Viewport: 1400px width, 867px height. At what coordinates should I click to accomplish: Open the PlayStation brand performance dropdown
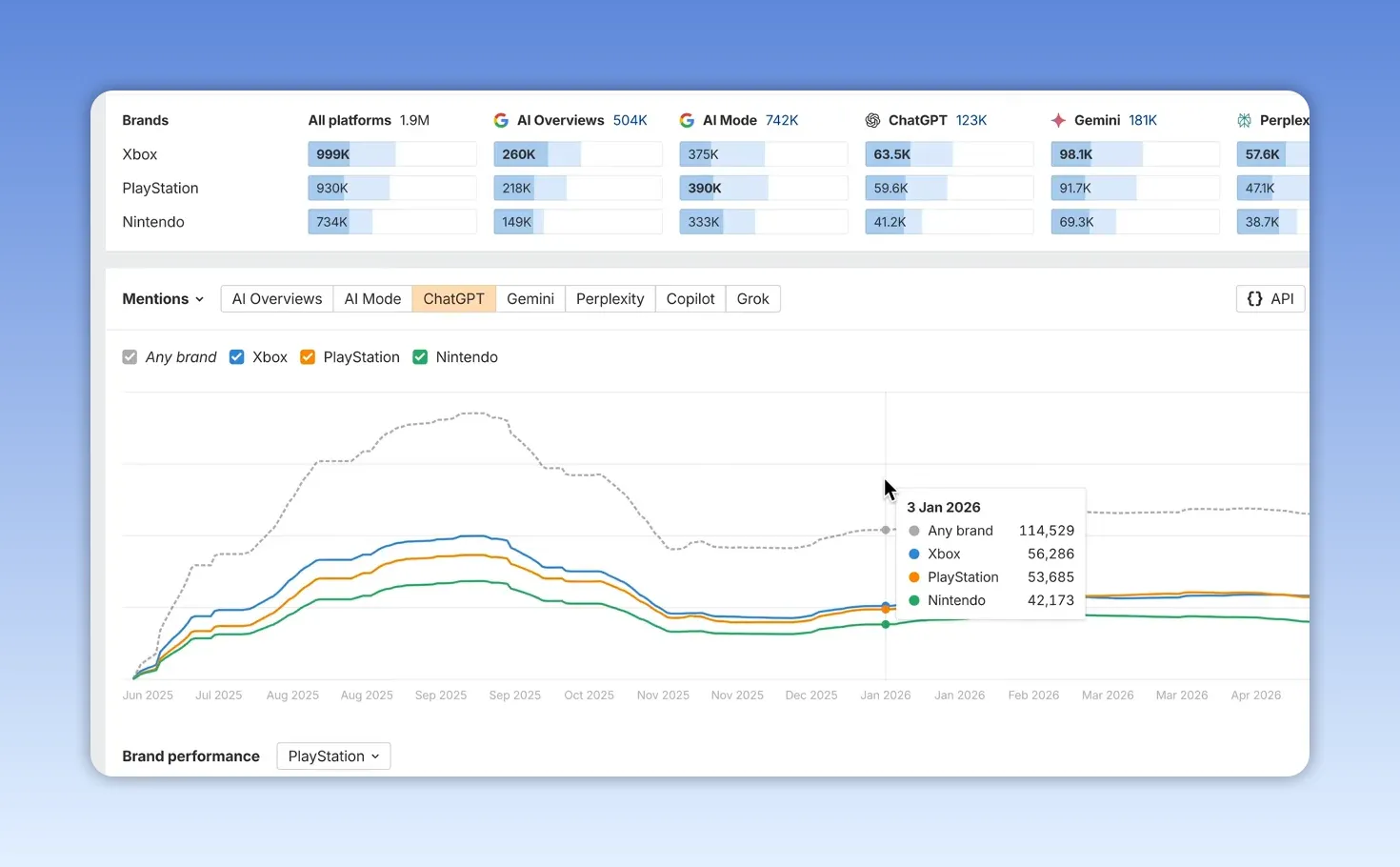[x=333, y=756]
